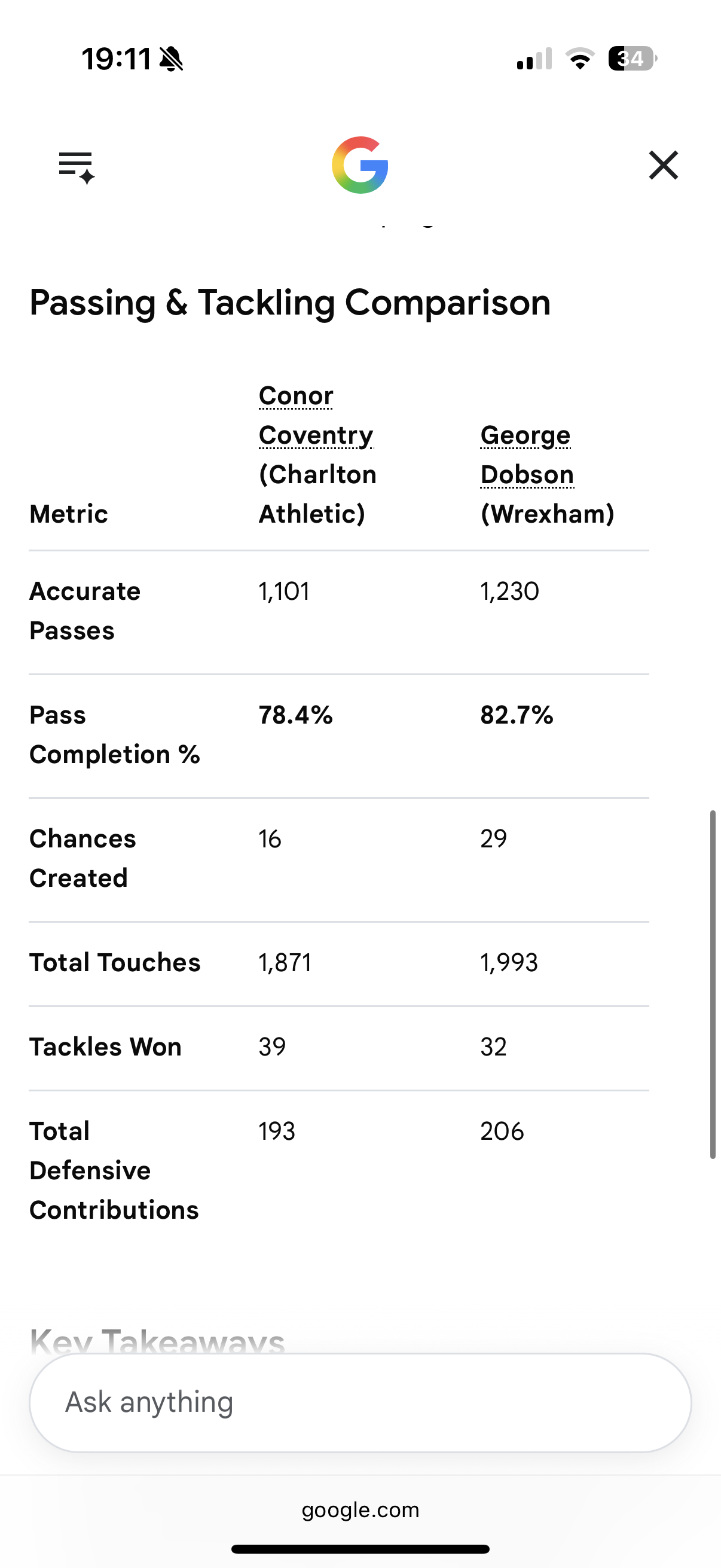The image size is (721, 1568).
Task: Tap the Pass Completion % row label
Action: (x=115, y=735)
